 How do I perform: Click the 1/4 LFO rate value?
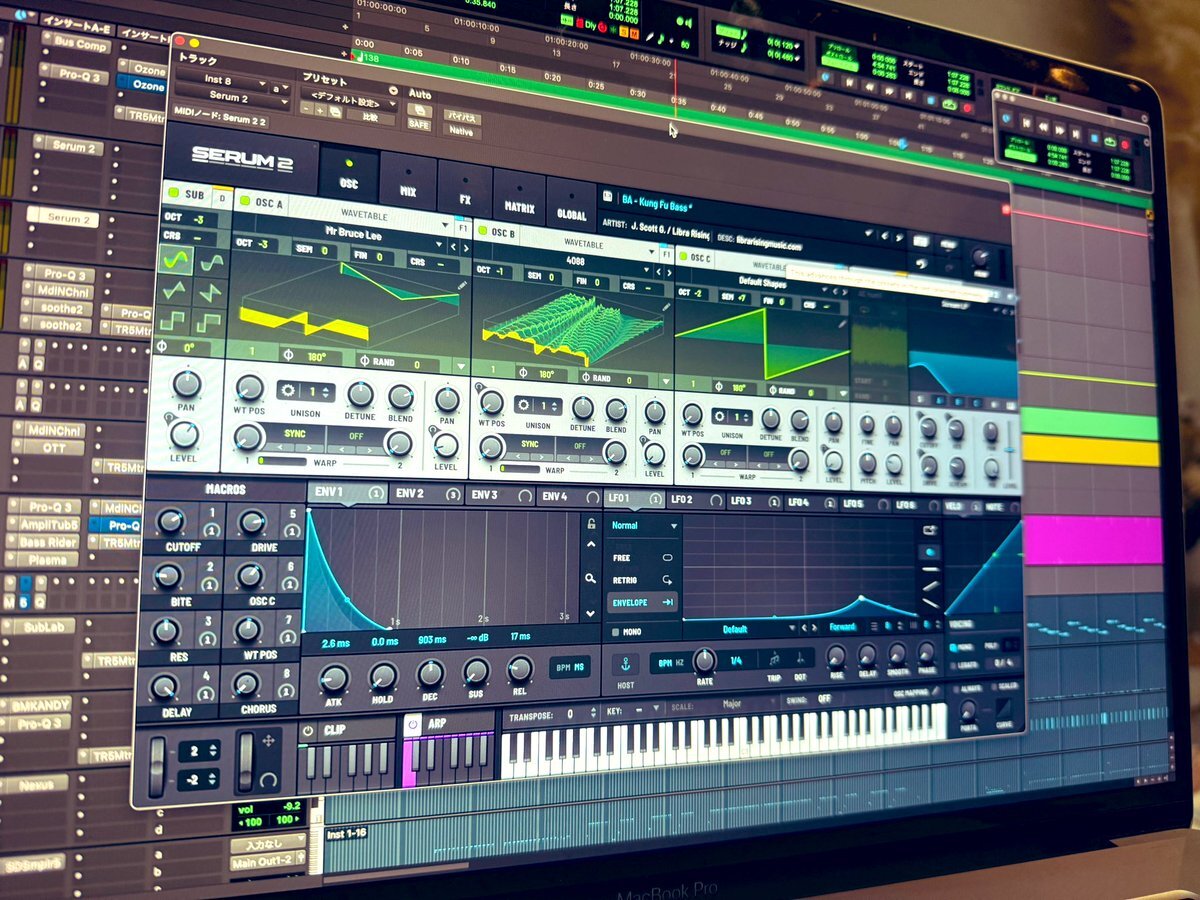click(x=735, y=660)
